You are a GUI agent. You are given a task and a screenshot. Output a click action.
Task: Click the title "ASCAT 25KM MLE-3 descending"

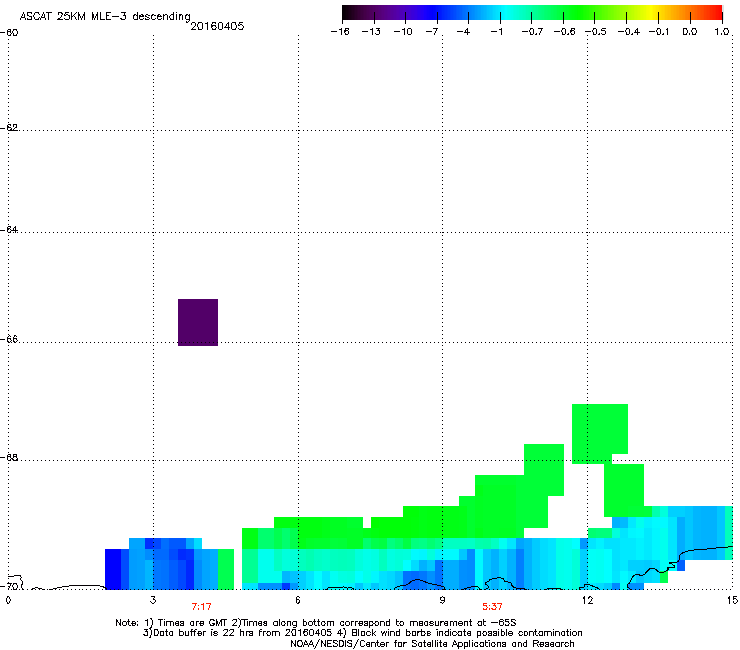pos(105,16)
